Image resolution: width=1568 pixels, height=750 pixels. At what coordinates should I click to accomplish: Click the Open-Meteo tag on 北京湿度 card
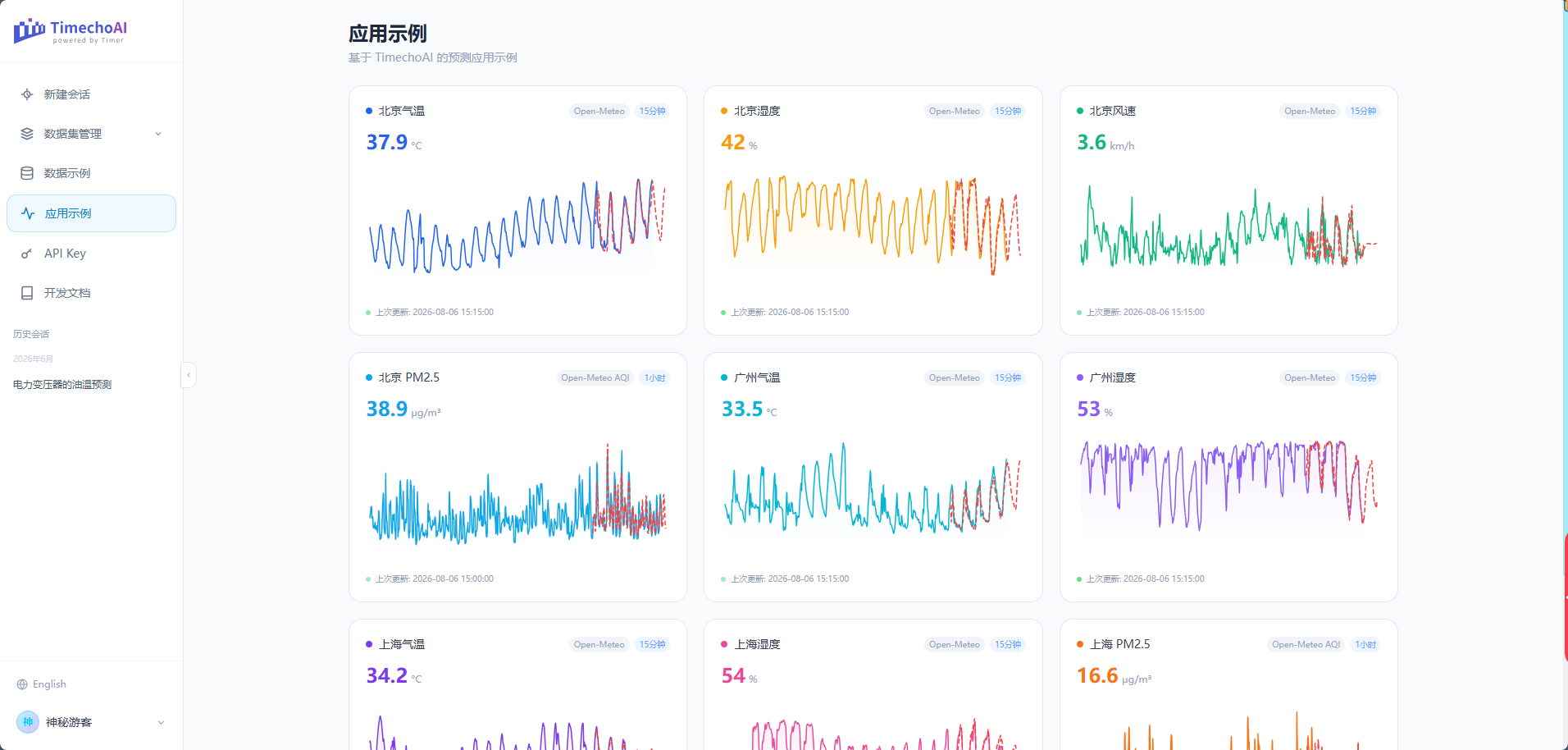coord(955,112)
